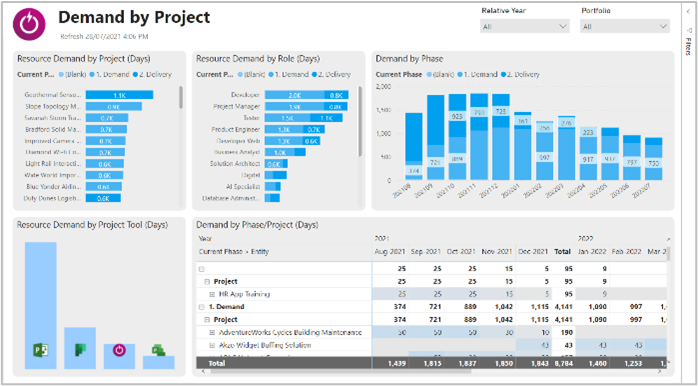Collapse the blank phase row above the first Project group
Screen dimensions: 698x386
tap(202, 269)
